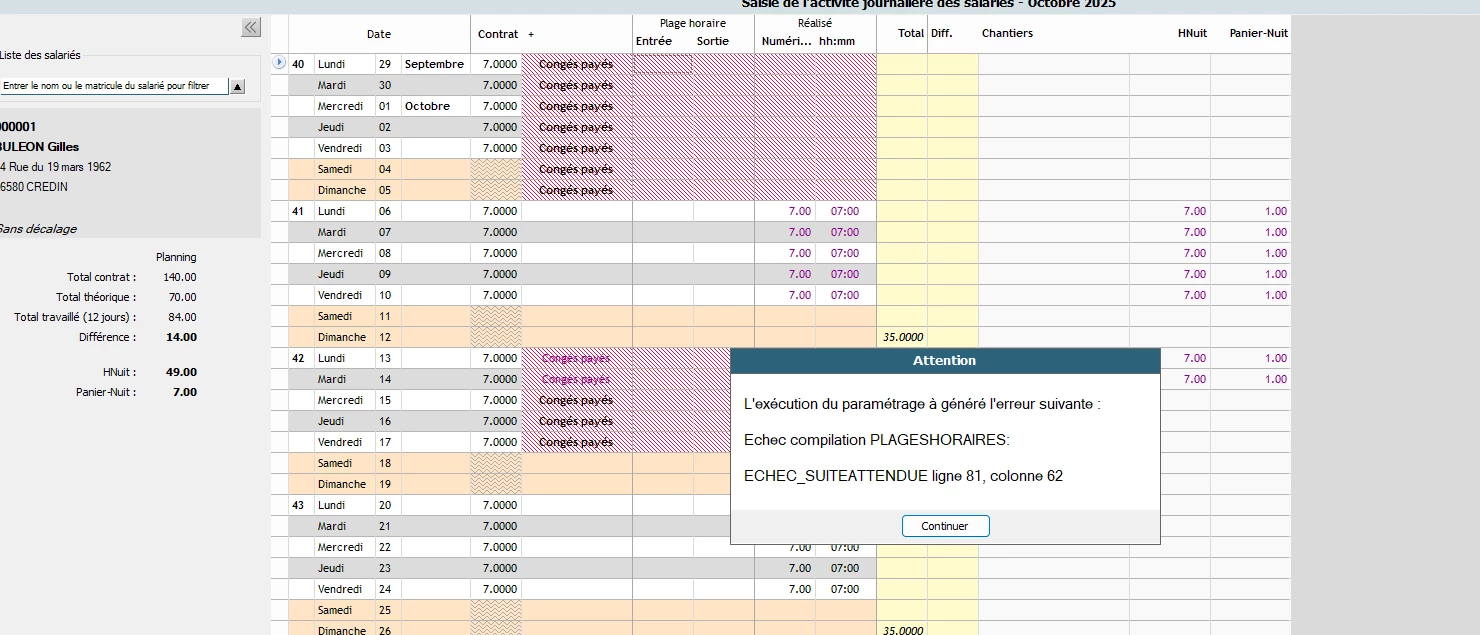1480x635 pixels.
Task: Click the 35.0000 total on Dimanche 26 row
Action: (x=903, y=631)
